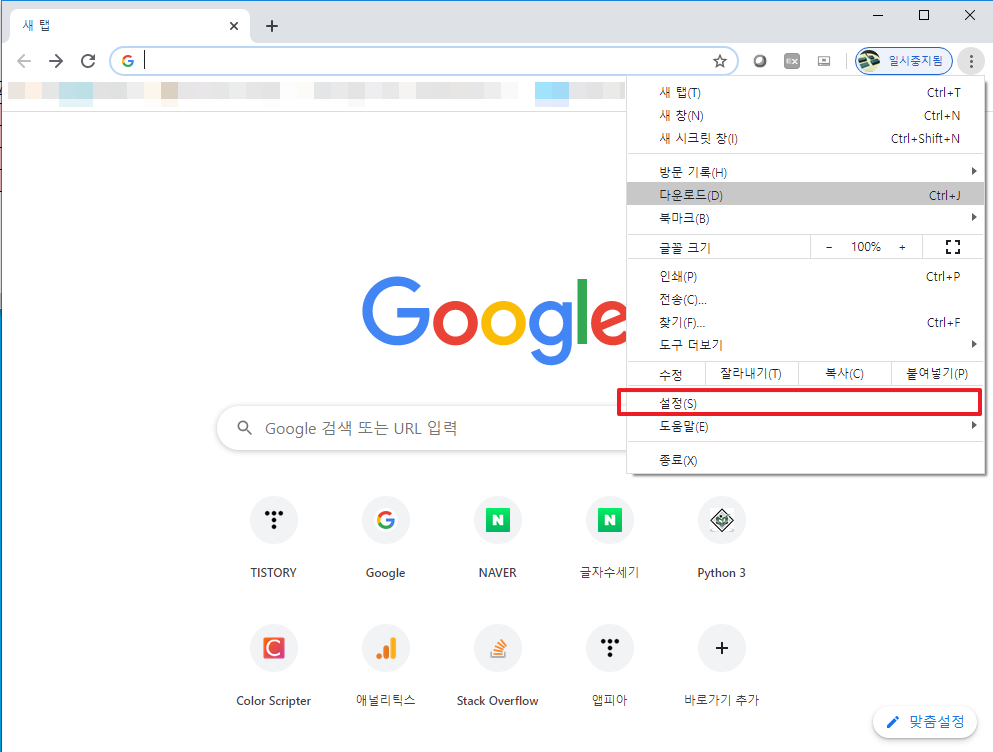
Task: Open 다운로드(D) from the menu
Action: click(x=806, y=195)
